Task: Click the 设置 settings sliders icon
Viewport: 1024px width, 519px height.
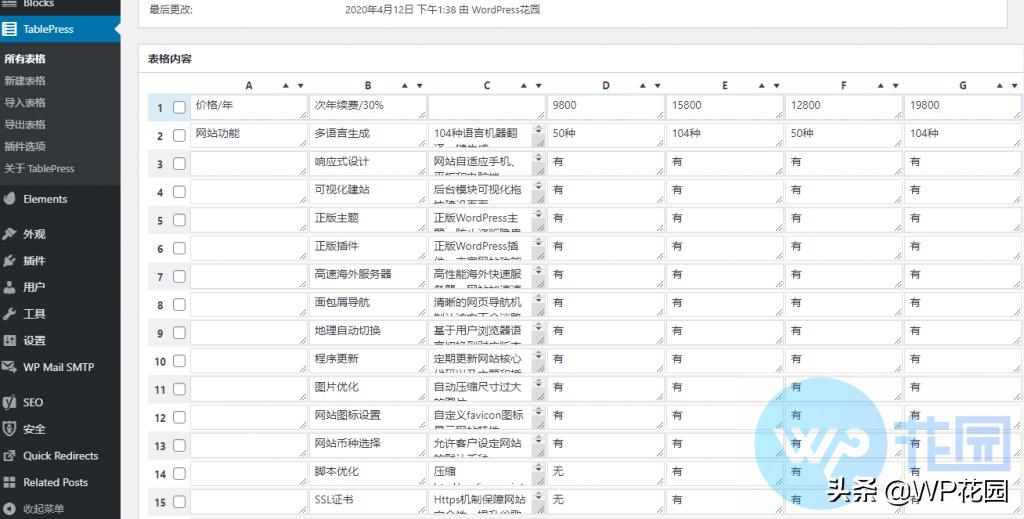Action: tap(9, 340)
